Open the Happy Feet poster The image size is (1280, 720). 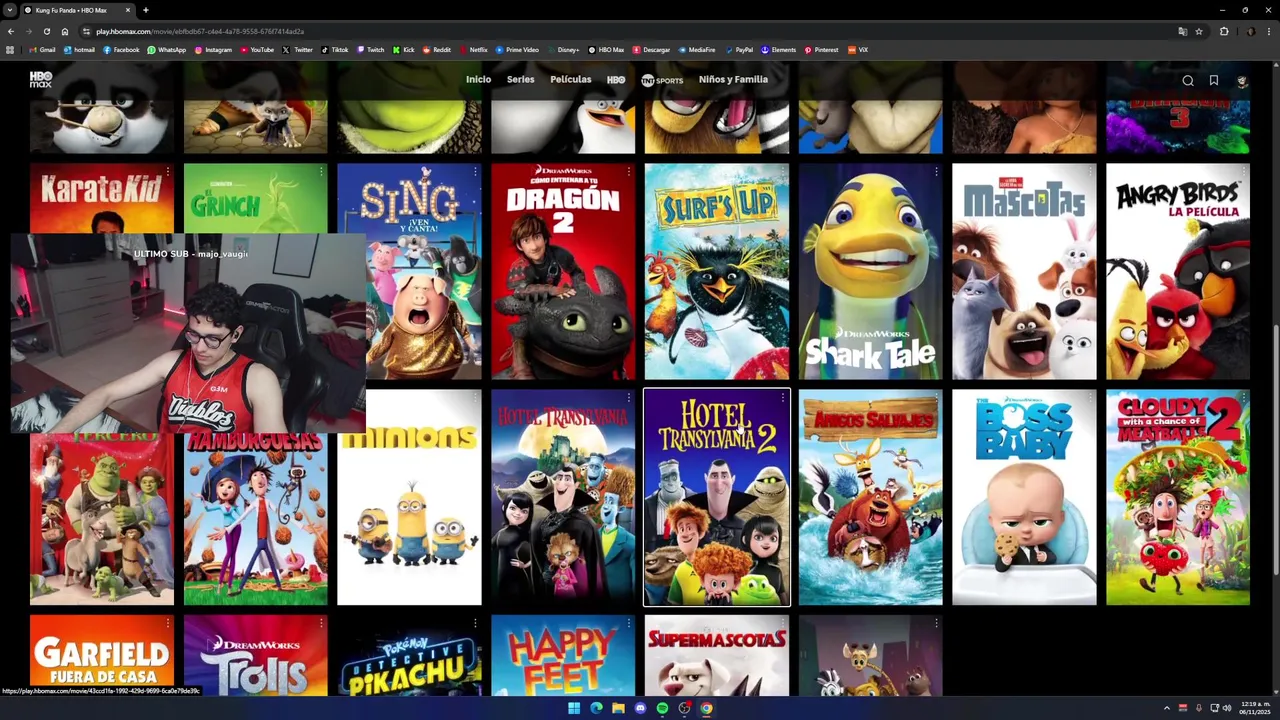coord(563,655)
